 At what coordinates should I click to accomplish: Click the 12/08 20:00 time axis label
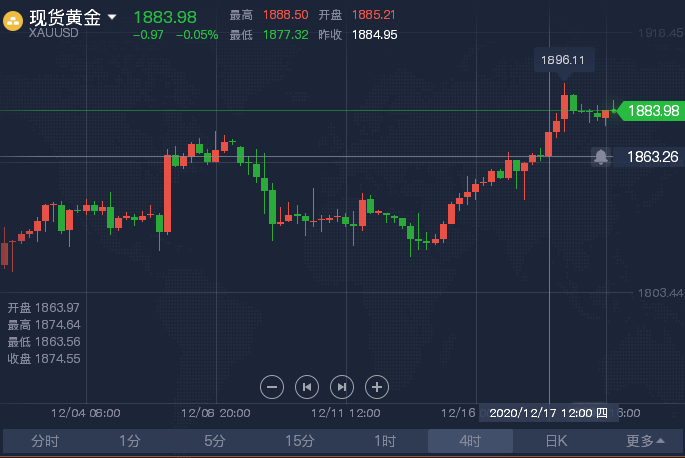(215, 413)
